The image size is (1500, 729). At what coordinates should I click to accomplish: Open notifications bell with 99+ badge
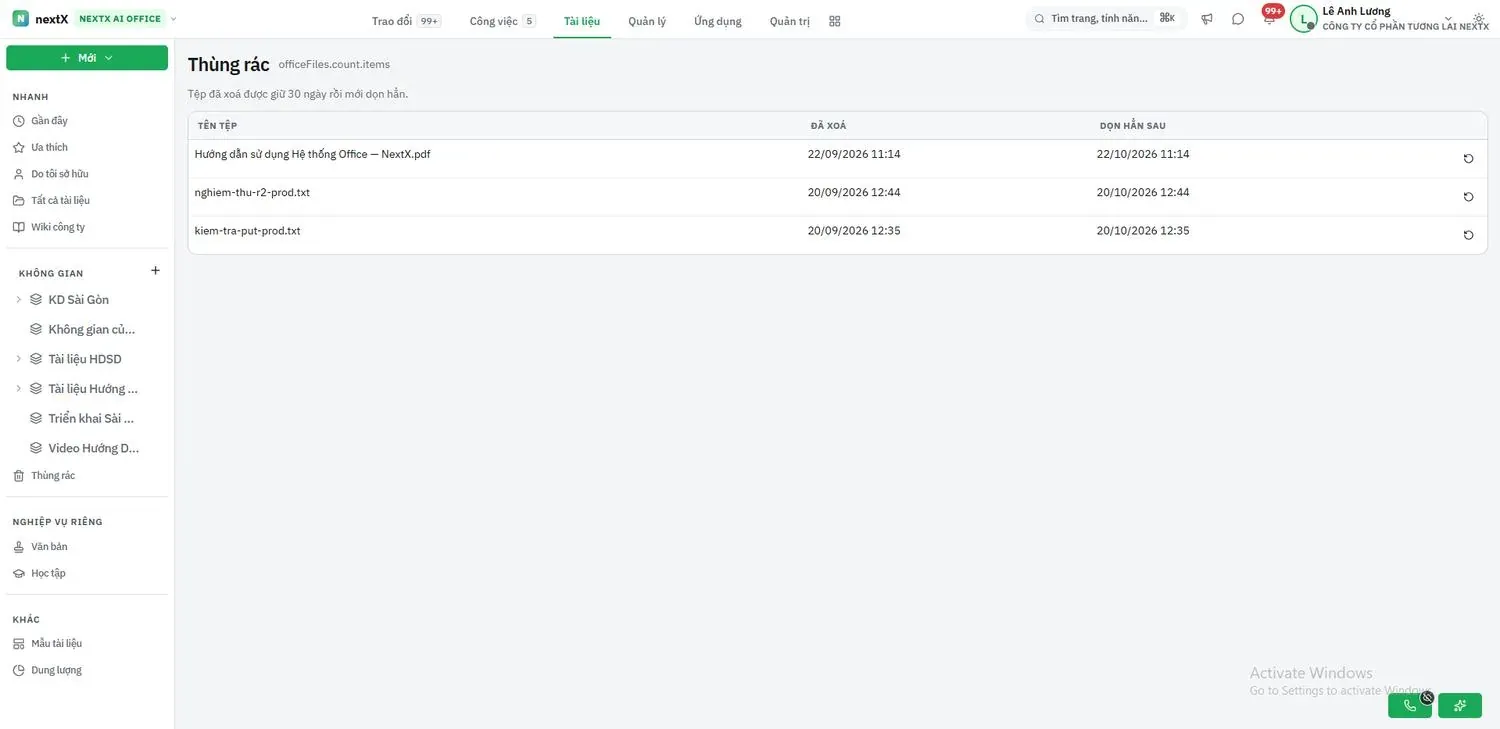(1270, 17)
